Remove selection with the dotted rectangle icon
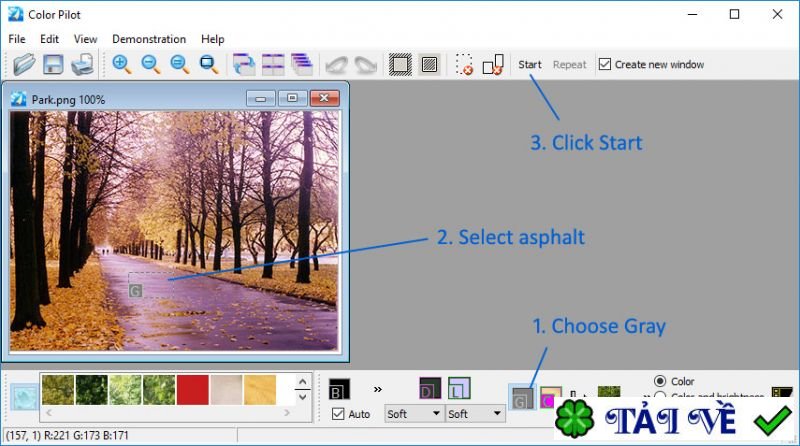 pyautogui.click(x=464, y=65)
